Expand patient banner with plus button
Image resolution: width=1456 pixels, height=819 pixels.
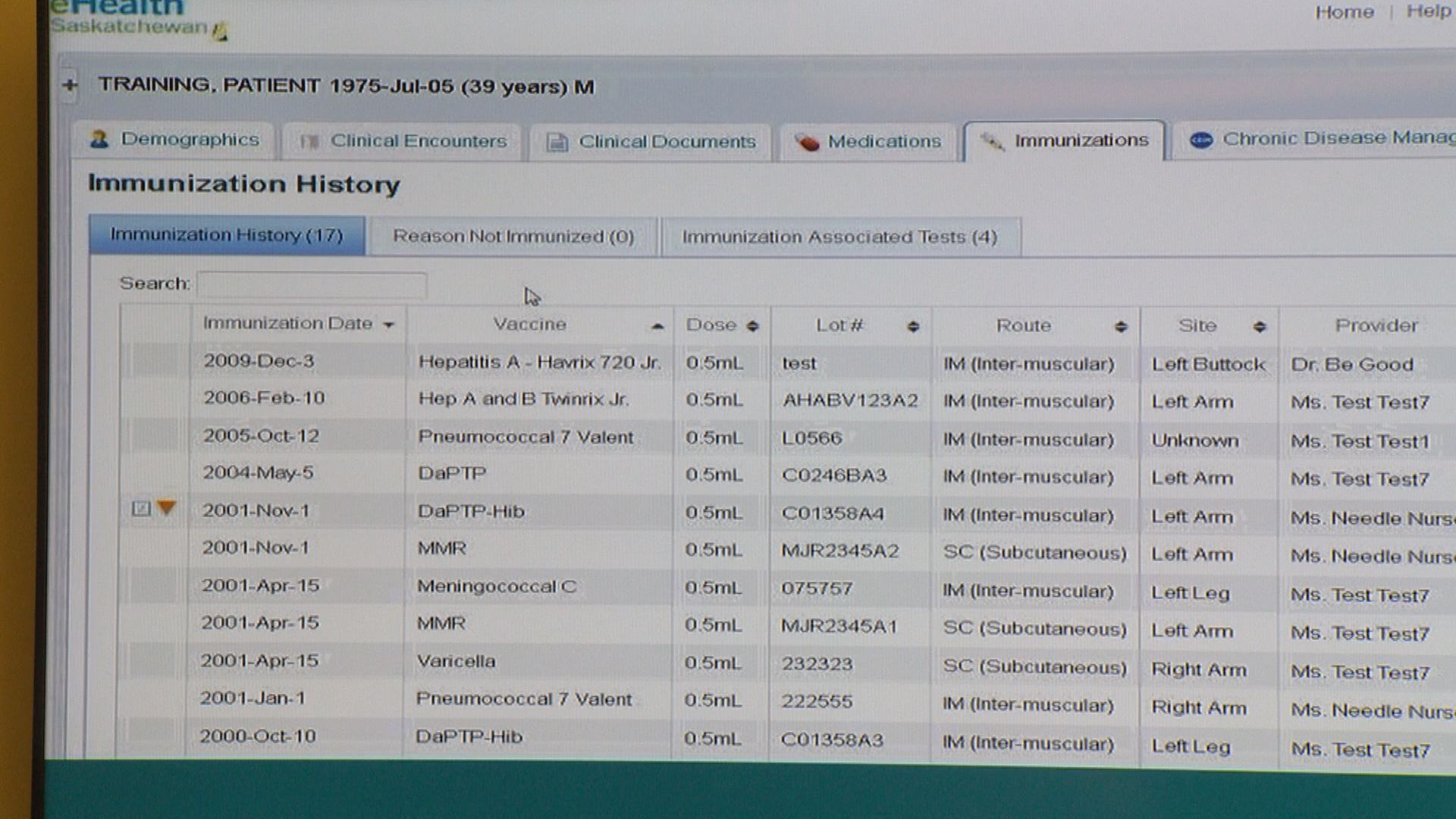pos(70,85)
